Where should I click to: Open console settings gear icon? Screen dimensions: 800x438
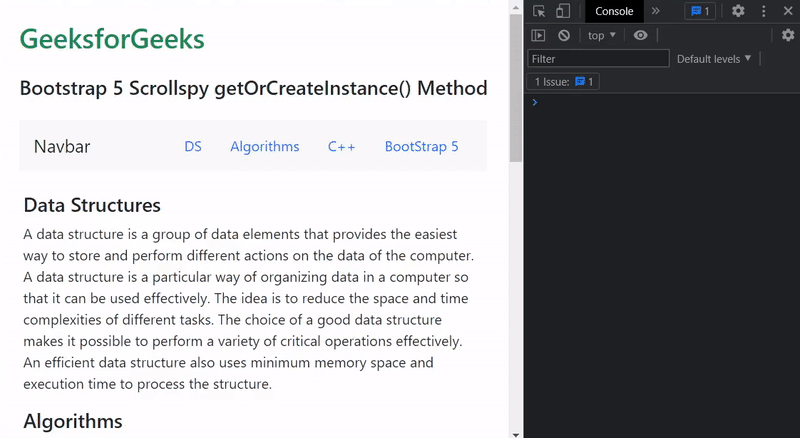click(x=788, y=35)
